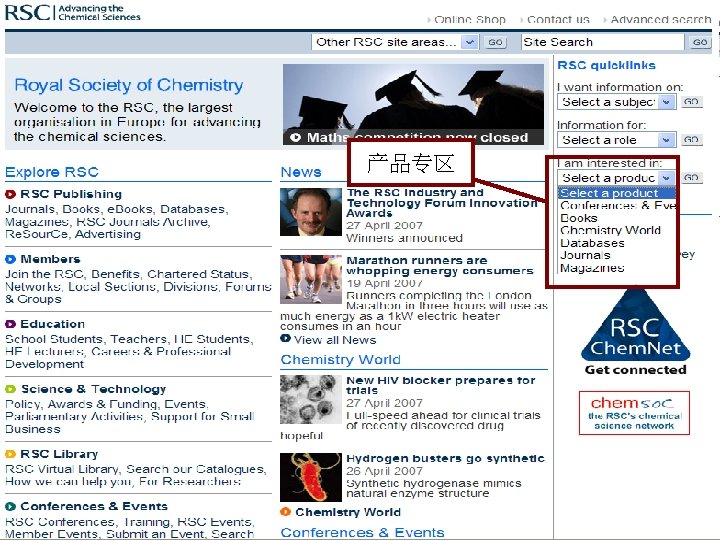Viewport: 720px width, 540px height.
Task: Click the arrow icon beside View all News
Action: [x=285, y=338]
